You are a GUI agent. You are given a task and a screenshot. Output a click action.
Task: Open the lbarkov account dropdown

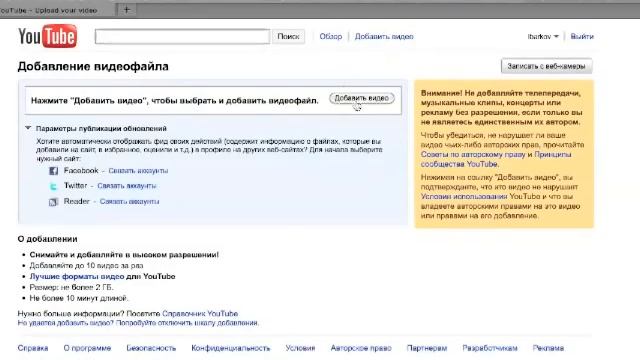pos(543,36)
